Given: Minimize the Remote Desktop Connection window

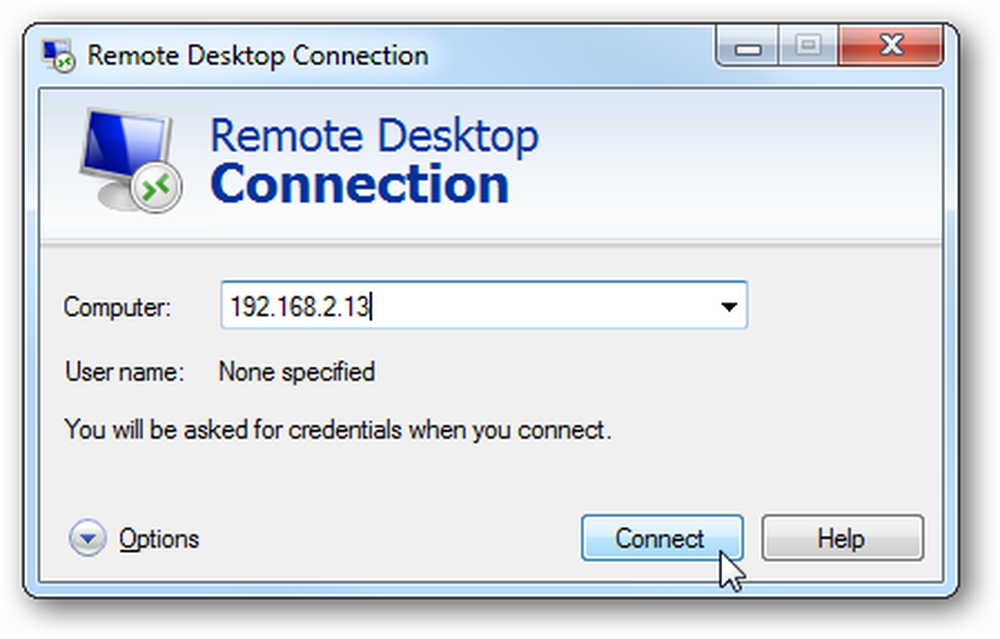Looking at the screenshot, I should 747,46.
